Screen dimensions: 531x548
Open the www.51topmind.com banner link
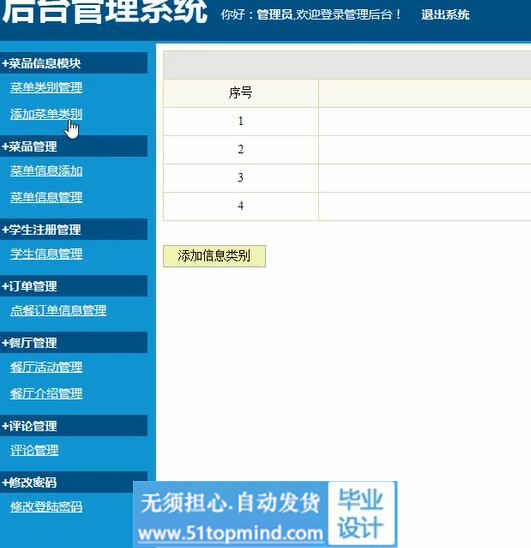pos(230,533)
